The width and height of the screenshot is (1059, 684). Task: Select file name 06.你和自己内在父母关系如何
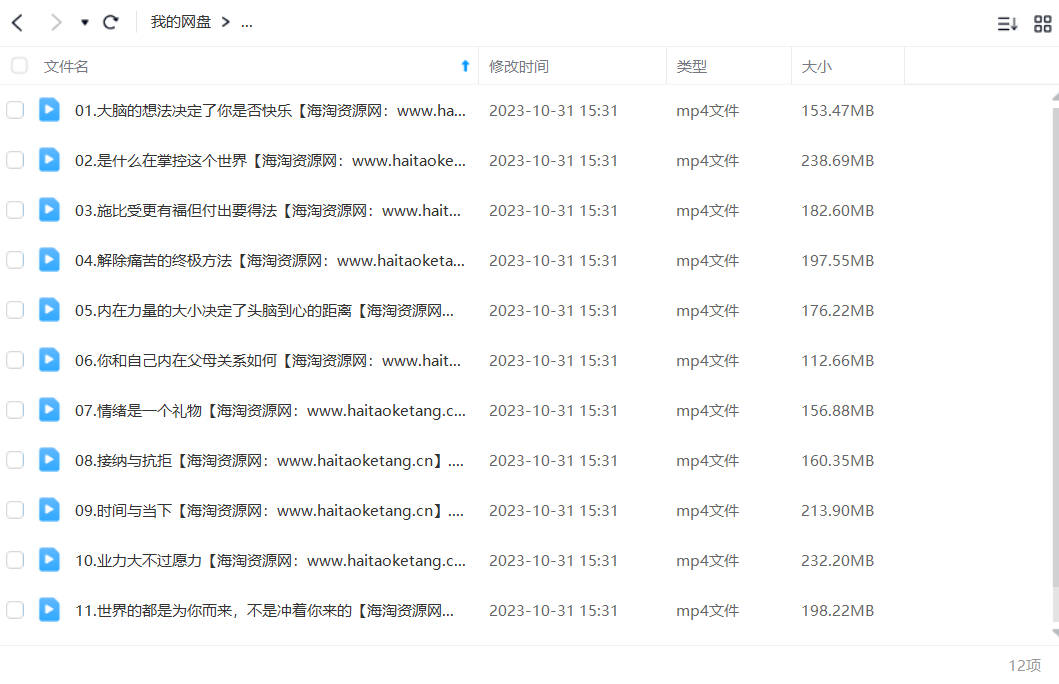(x=268, y=361)
